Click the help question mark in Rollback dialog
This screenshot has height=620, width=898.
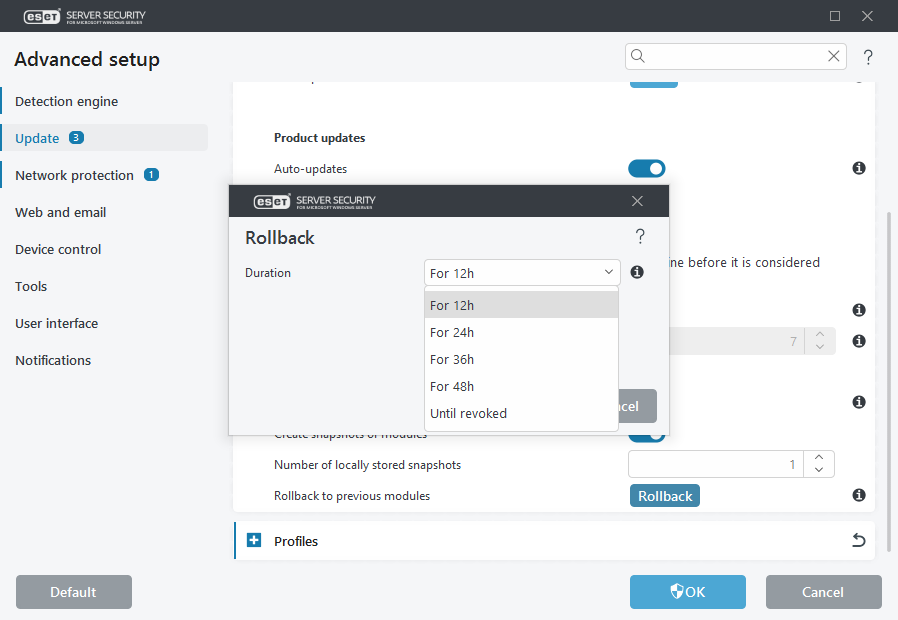640,237
